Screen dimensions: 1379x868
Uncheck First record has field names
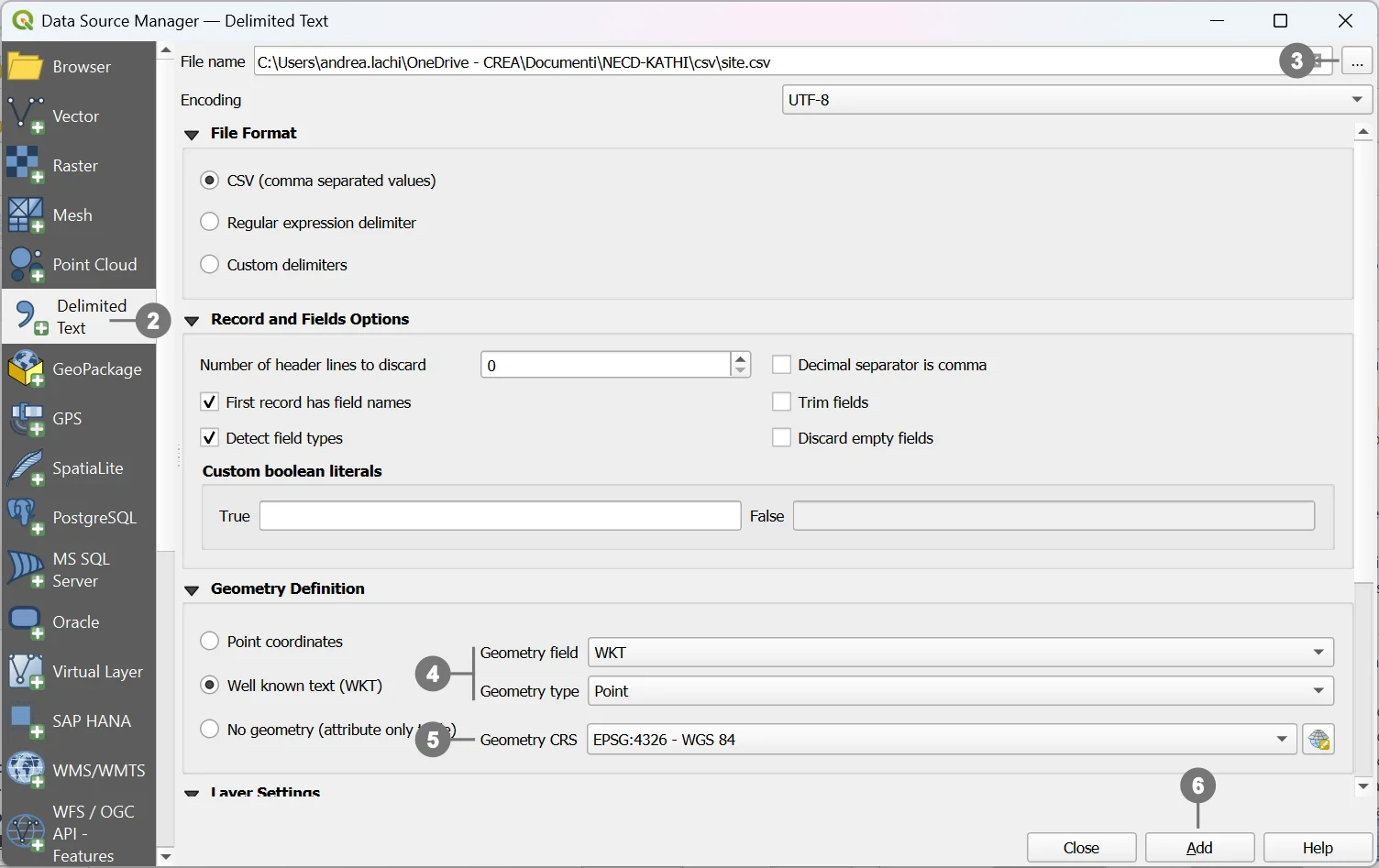pyautogui.click(x=210, y=402)
